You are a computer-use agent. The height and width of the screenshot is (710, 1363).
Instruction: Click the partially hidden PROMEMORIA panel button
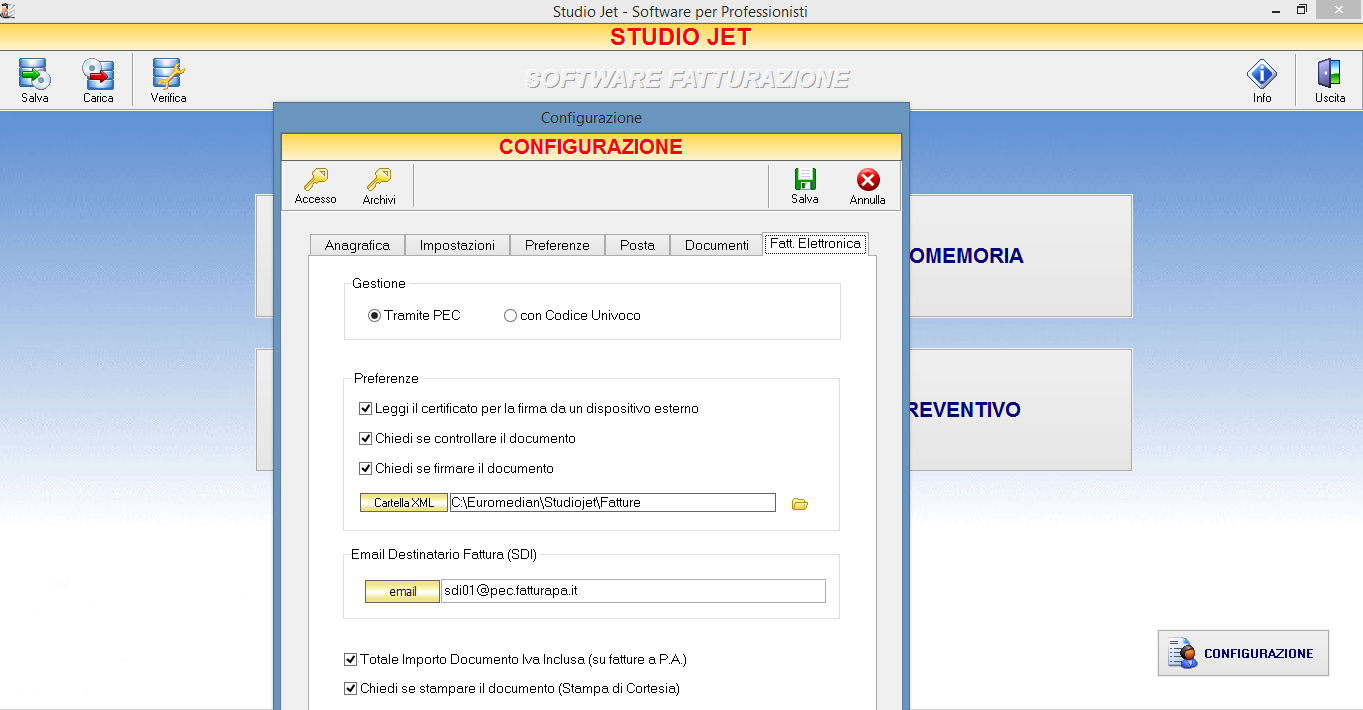tap(1020, 256)
